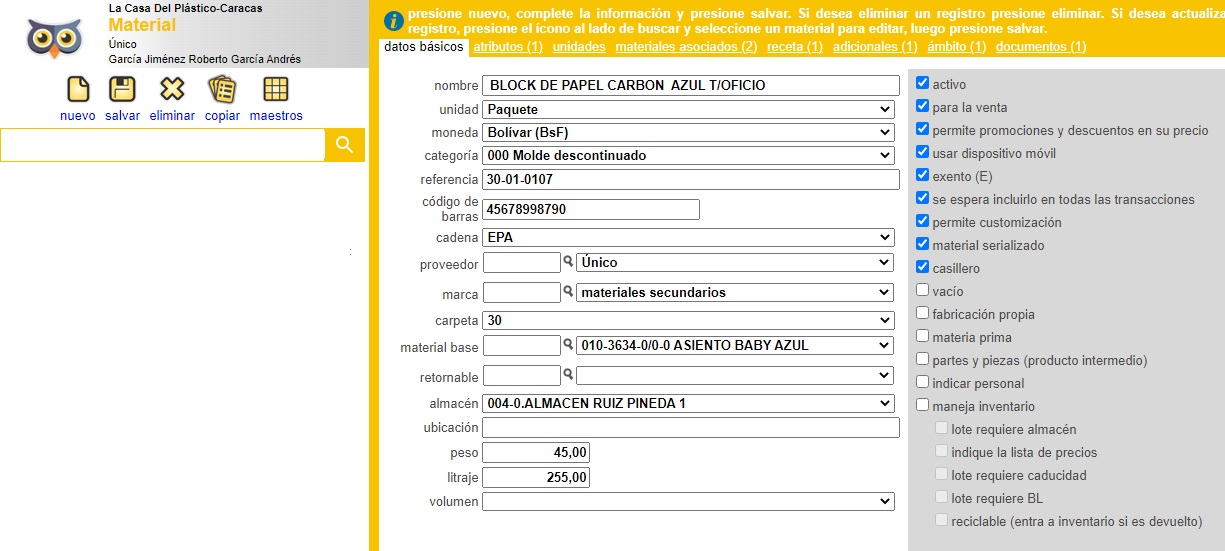Open the volumen dropdown
This screenshot has height=551, width=1225.
point(688,501)
